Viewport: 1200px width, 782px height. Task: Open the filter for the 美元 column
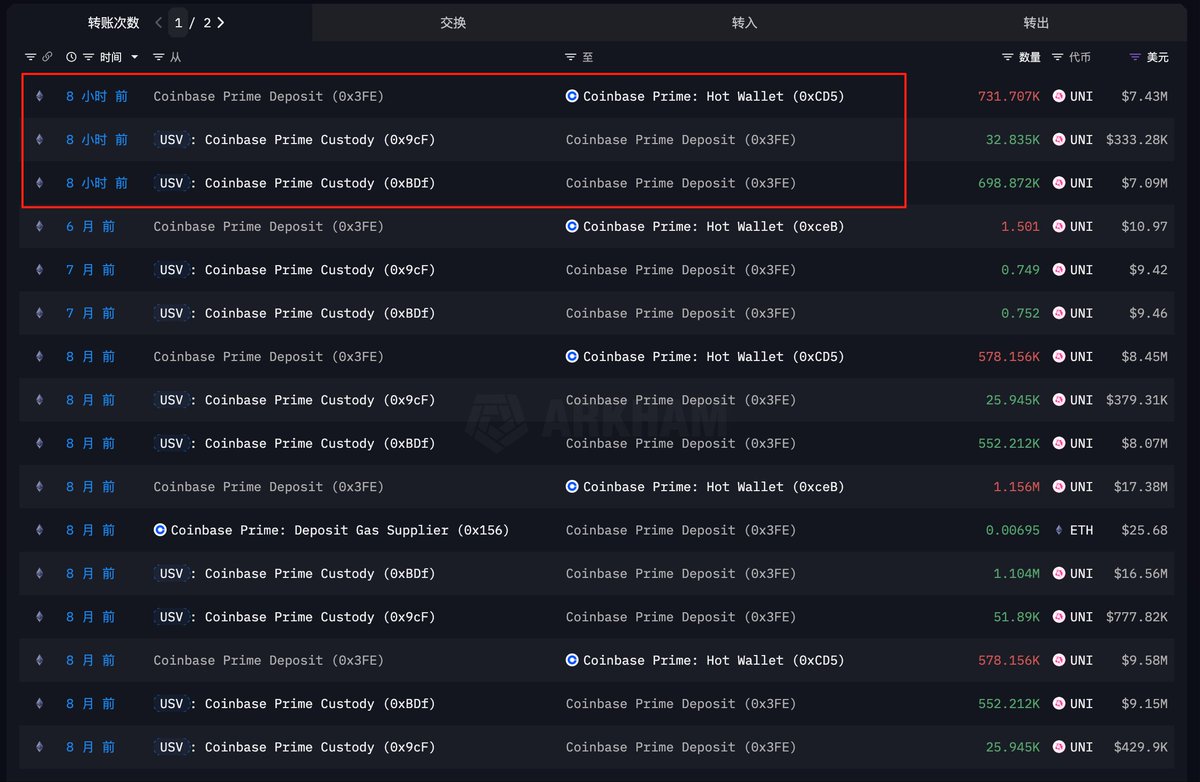(1135, 57)
